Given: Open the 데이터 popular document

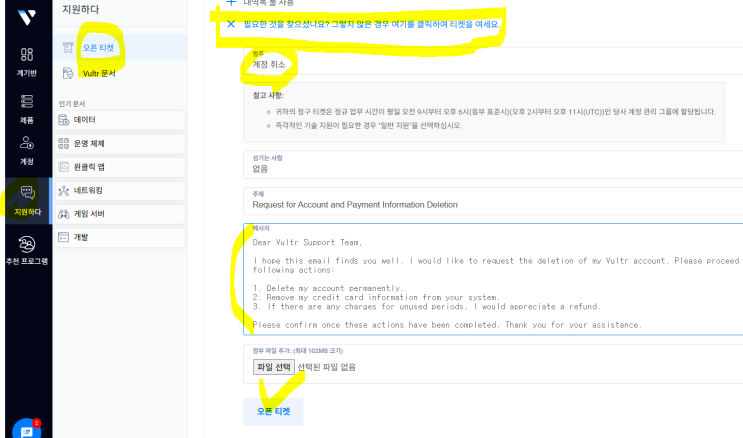Looking at the screenshot, I should coord(120,120).
